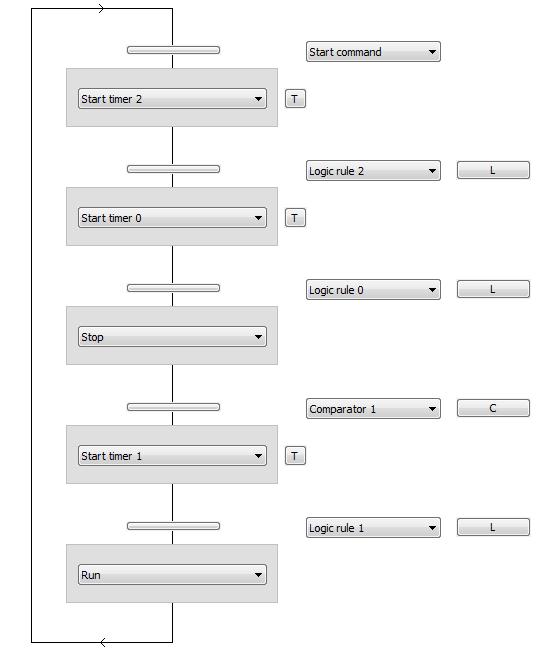Open the Start timer 2 action dropdown
Image resolution: width=550 pixels, height=656 pixels.
[x=172, y=99]
